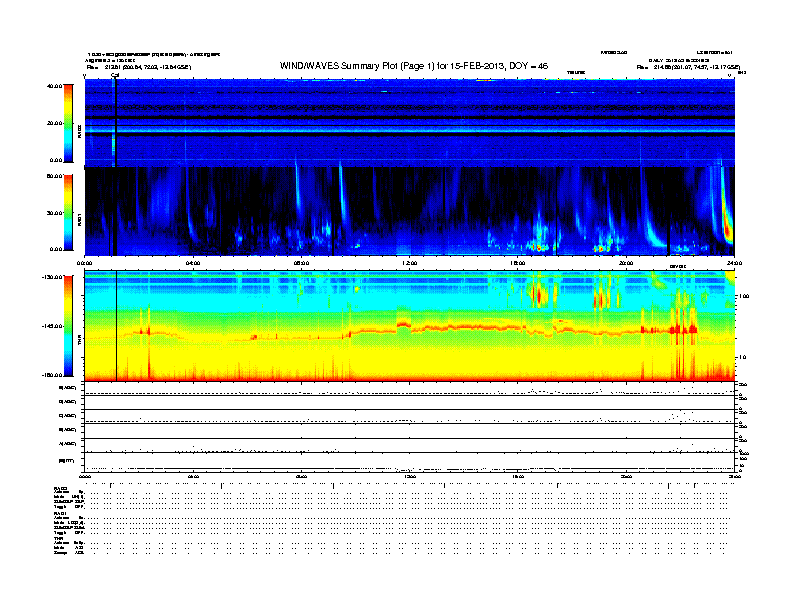Image resolution: width=792 pixels, height=612 pixels.
Task: Click the RAD1 vertical axis label
Action: [x=79, y=219]
